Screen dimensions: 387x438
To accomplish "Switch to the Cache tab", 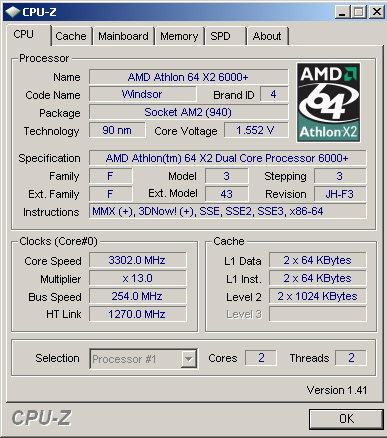I will coord(71,36).
